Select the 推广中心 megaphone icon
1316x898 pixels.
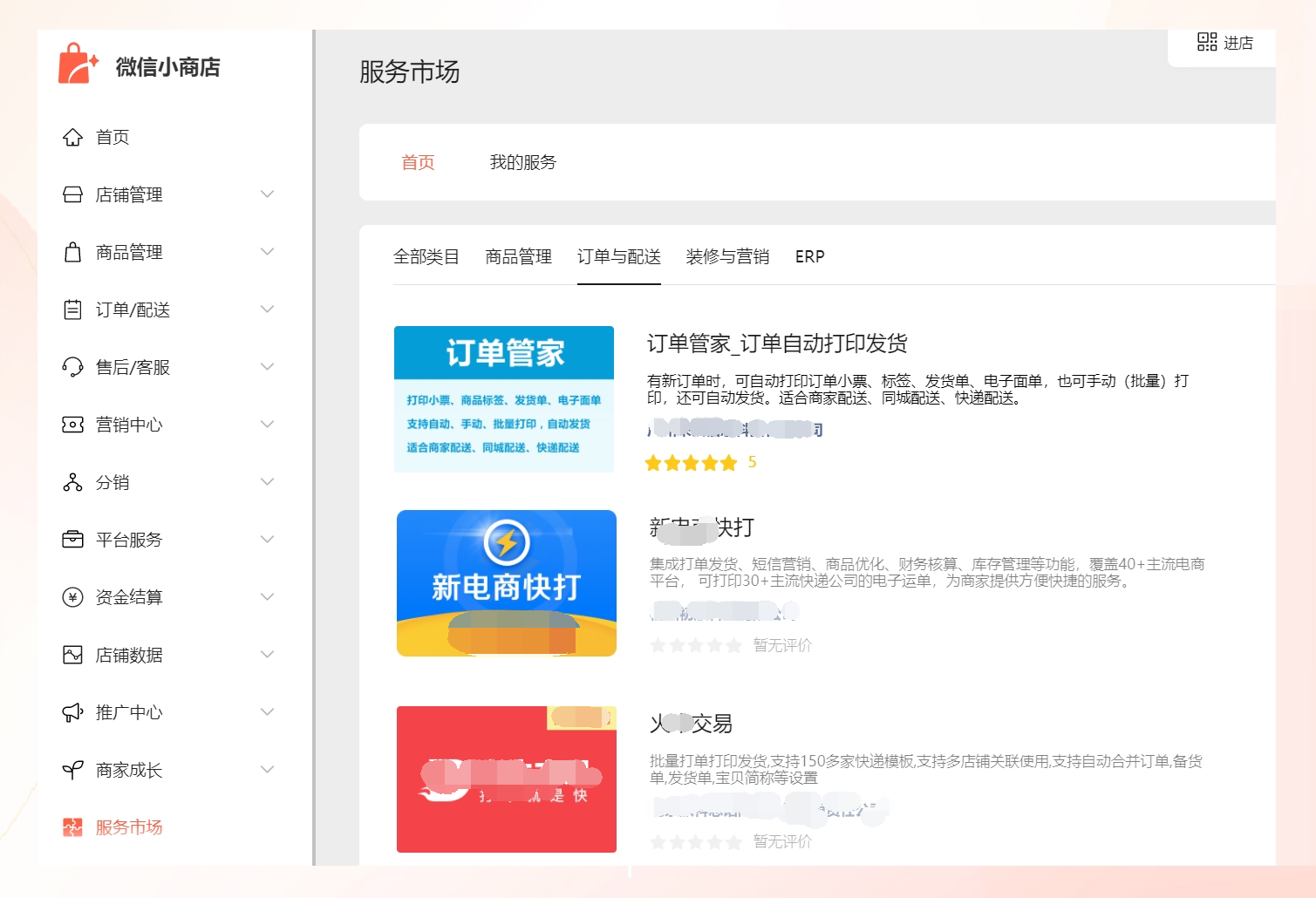click(x=73, y=711)
